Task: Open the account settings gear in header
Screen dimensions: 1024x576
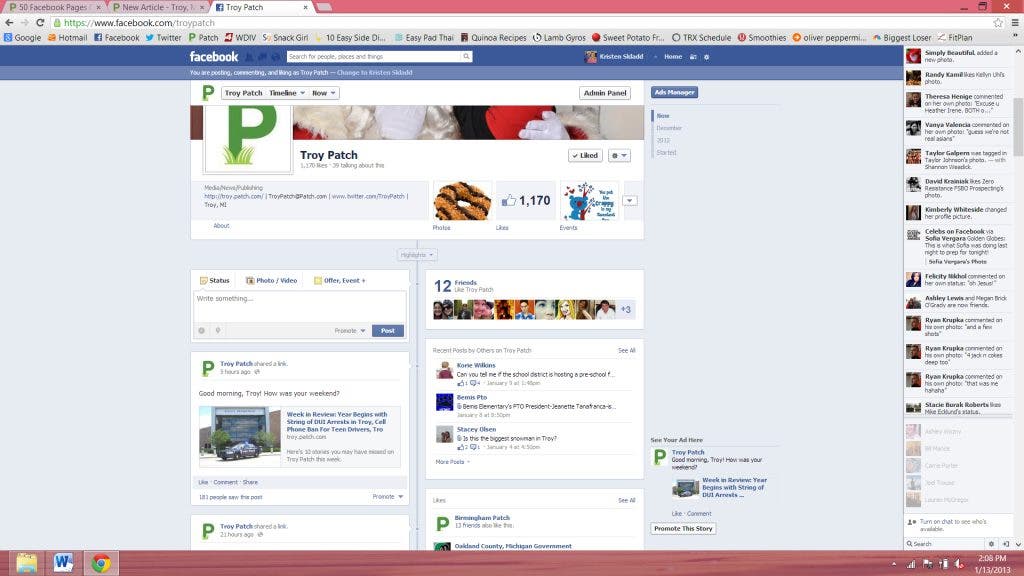Action: coord(707,57)
